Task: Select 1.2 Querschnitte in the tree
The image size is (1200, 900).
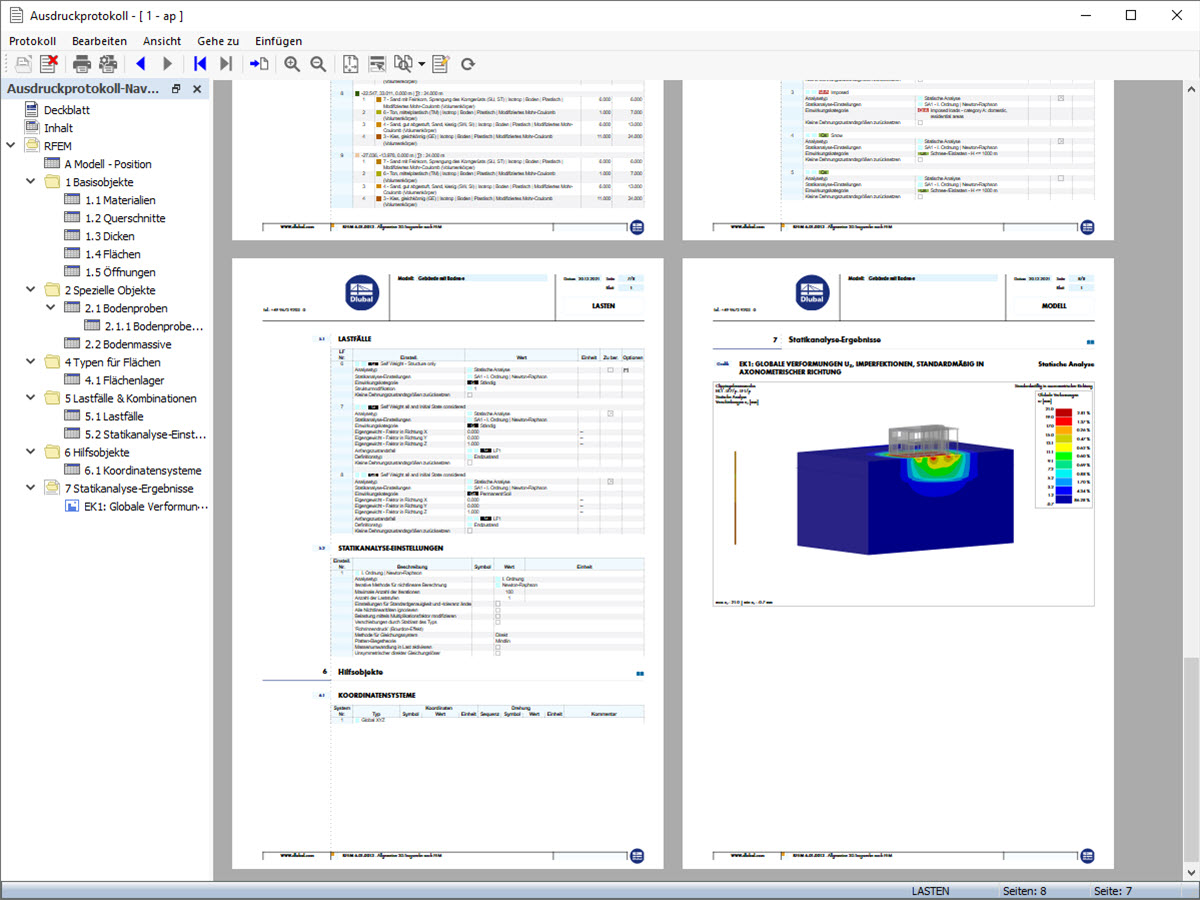Action: 125,218
